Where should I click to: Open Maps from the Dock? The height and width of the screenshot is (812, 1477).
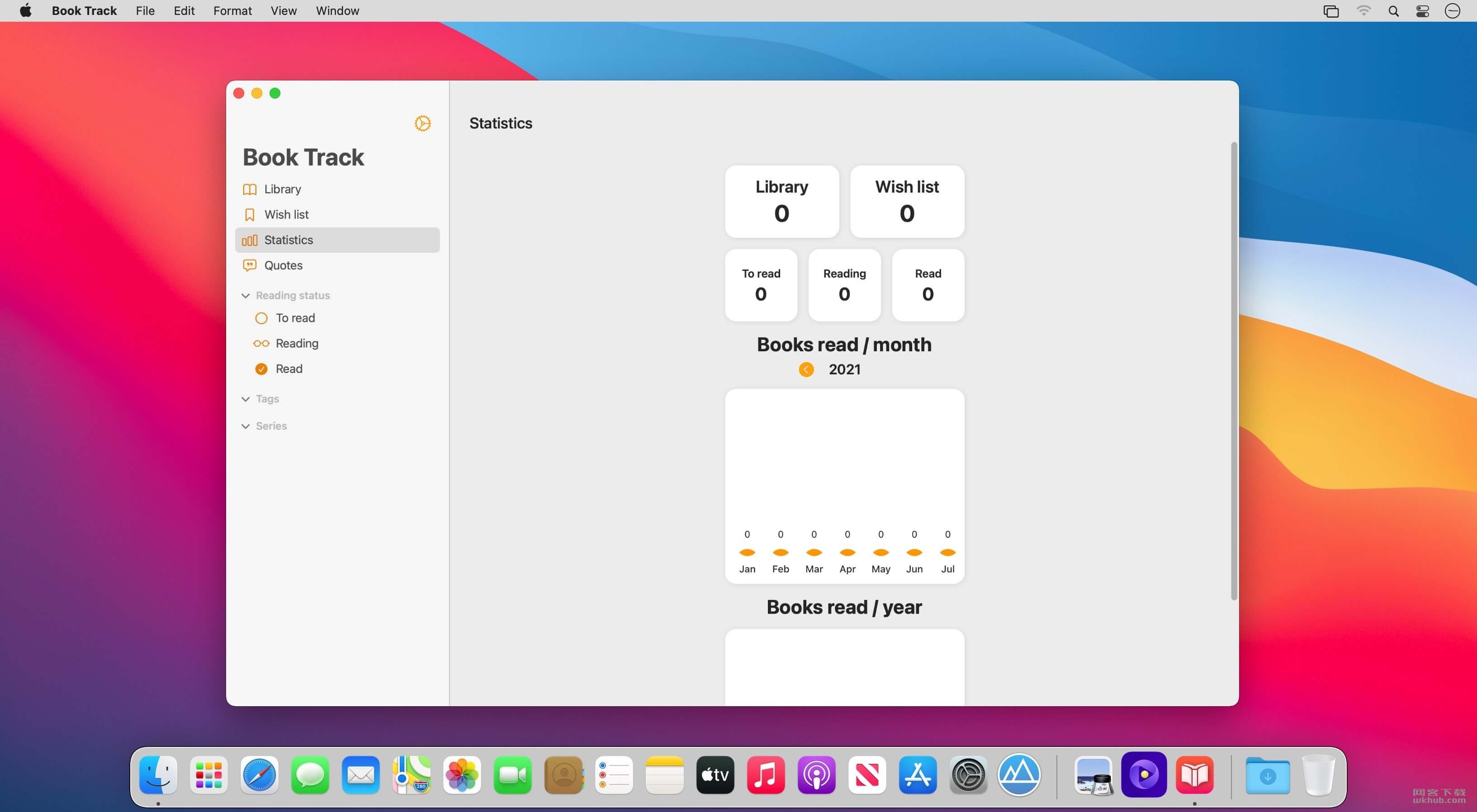click(411, 775)
